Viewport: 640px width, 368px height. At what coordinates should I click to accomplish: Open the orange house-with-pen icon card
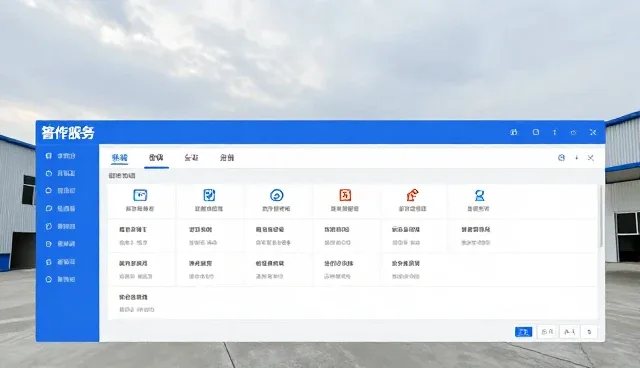[413, 201]
